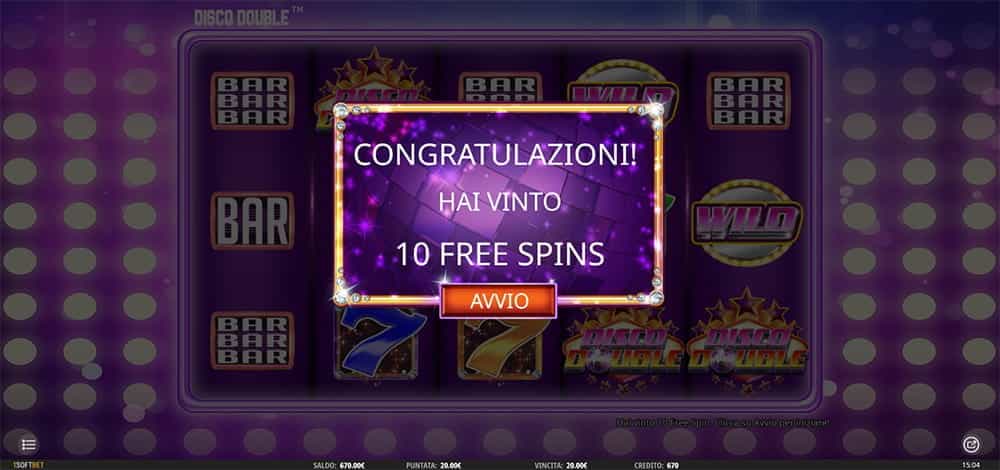Screen dimensions: 1000x470
Task: Select the triple BAR at the bottom of the first reel
Action: pyautogui.click(x=252, y=340)
